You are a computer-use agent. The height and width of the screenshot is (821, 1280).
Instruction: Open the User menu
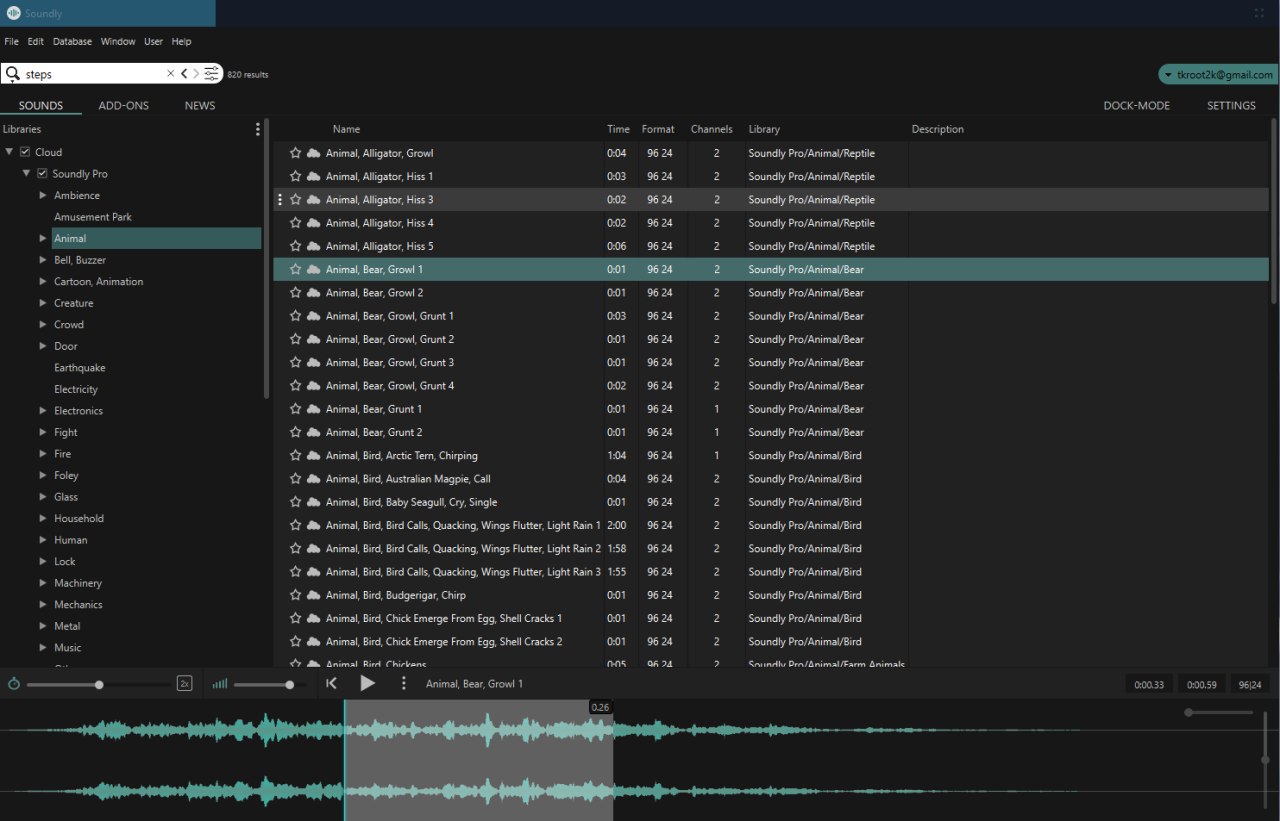click(x=153, y=42)
